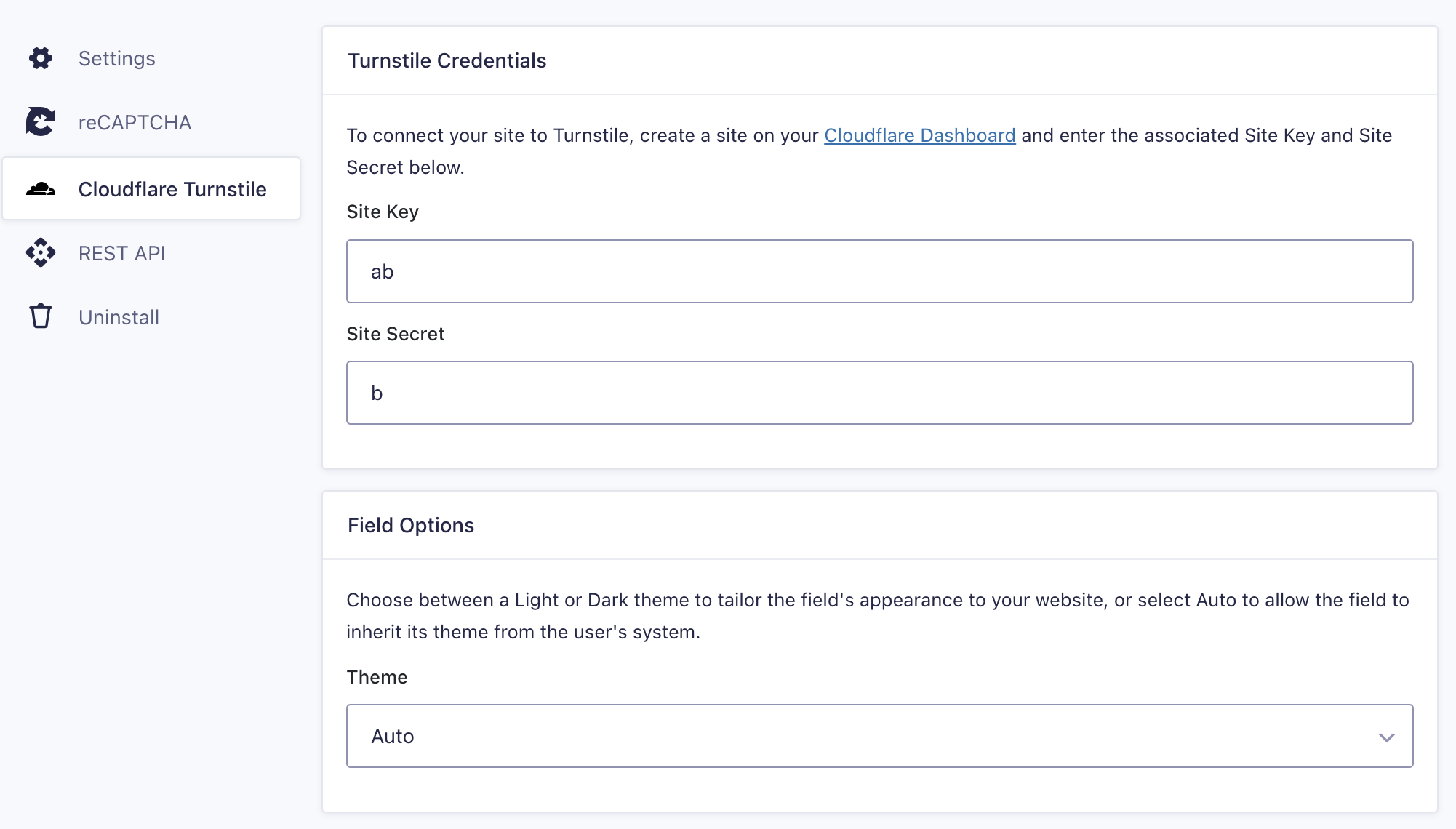The image size is (1456, 829).
Task: Click the Theme dropdown chevron arrow
Action: [1387, 736]
